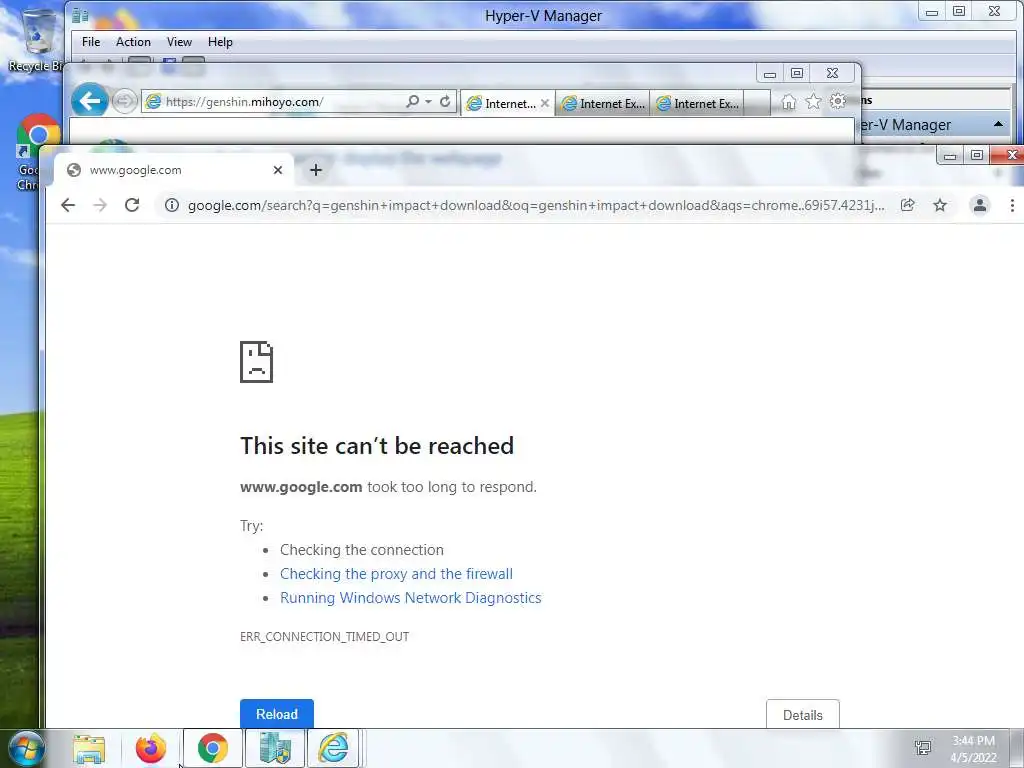Open Running Windows Network Diagnostics link
The height and width of the screenshot is (768, 1024).
411,598
